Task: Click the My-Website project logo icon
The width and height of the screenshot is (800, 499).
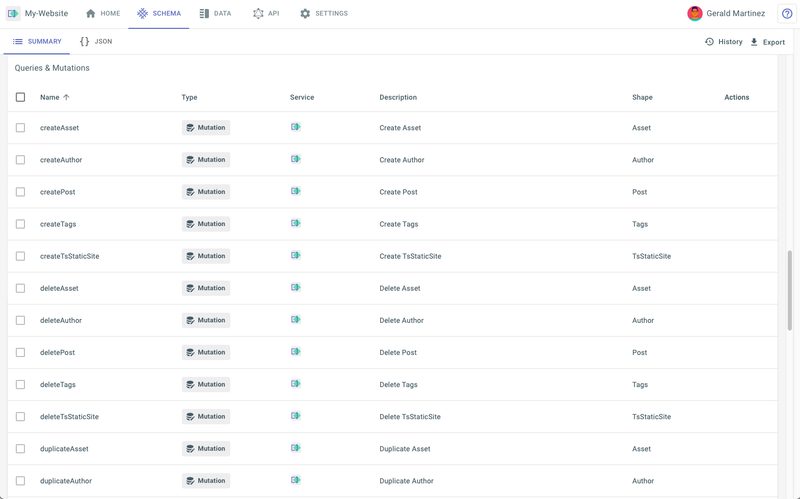Action: point(13,13)
